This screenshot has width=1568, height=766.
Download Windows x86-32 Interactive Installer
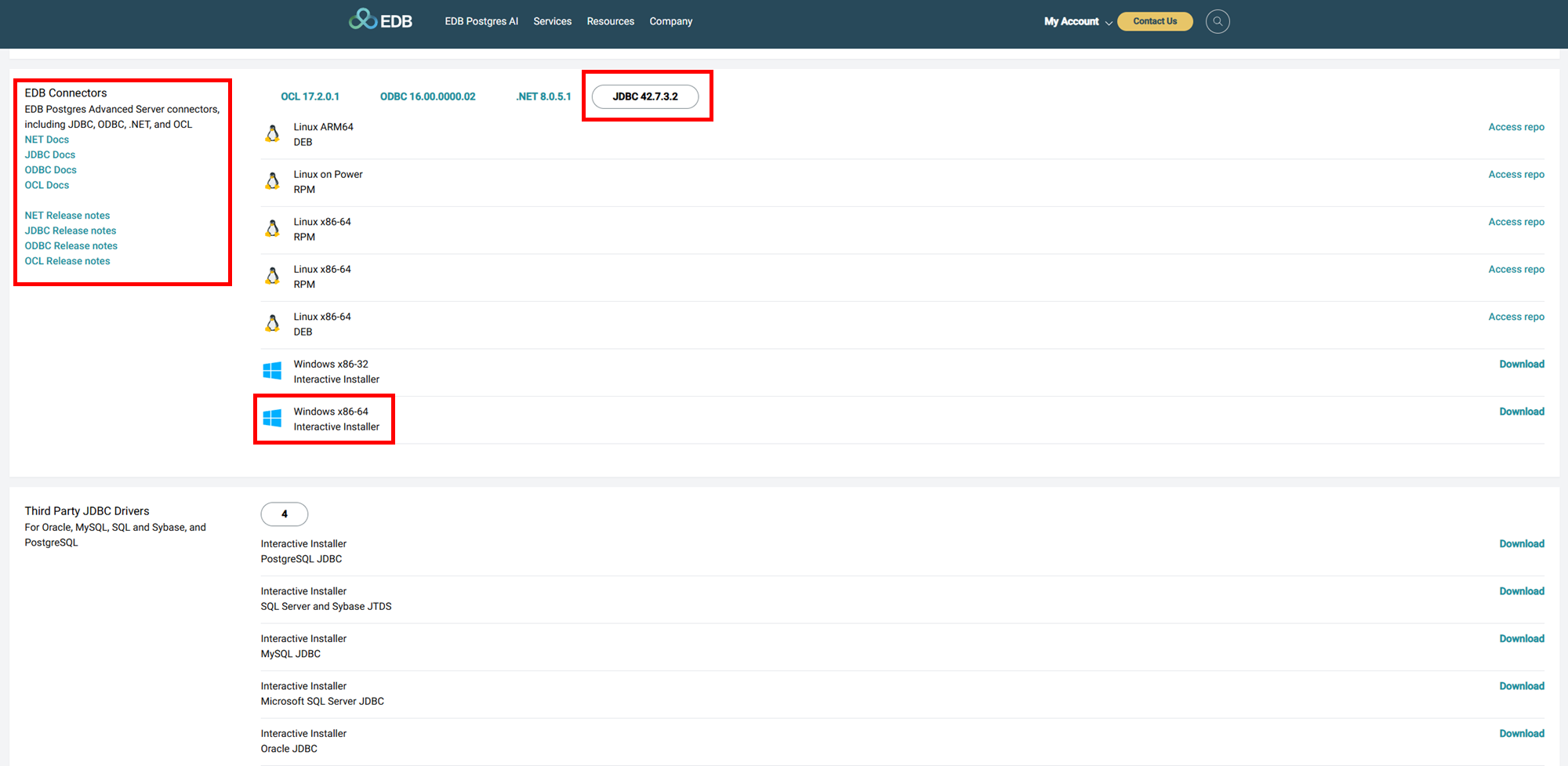point(1522,364)
